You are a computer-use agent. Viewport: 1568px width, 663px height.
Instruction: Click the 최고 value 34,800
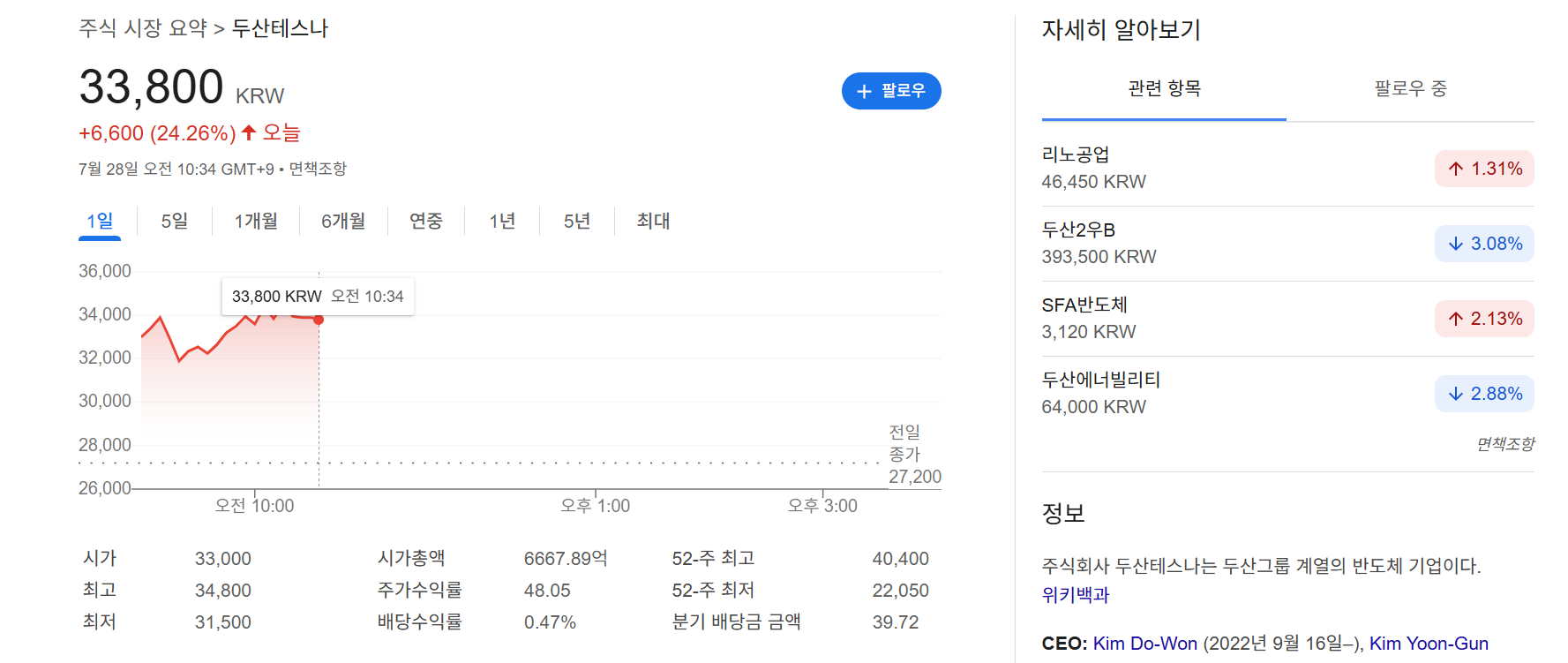pos(223,591)
